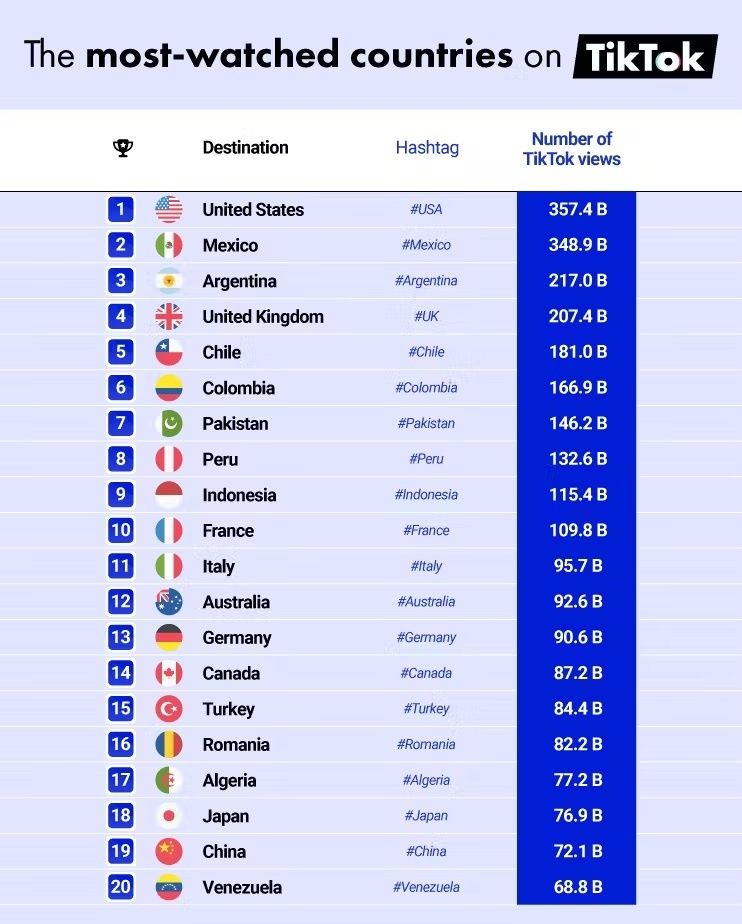Click rank badge number 20
This screenshot has height=924, width=742.
pos(121,886)
